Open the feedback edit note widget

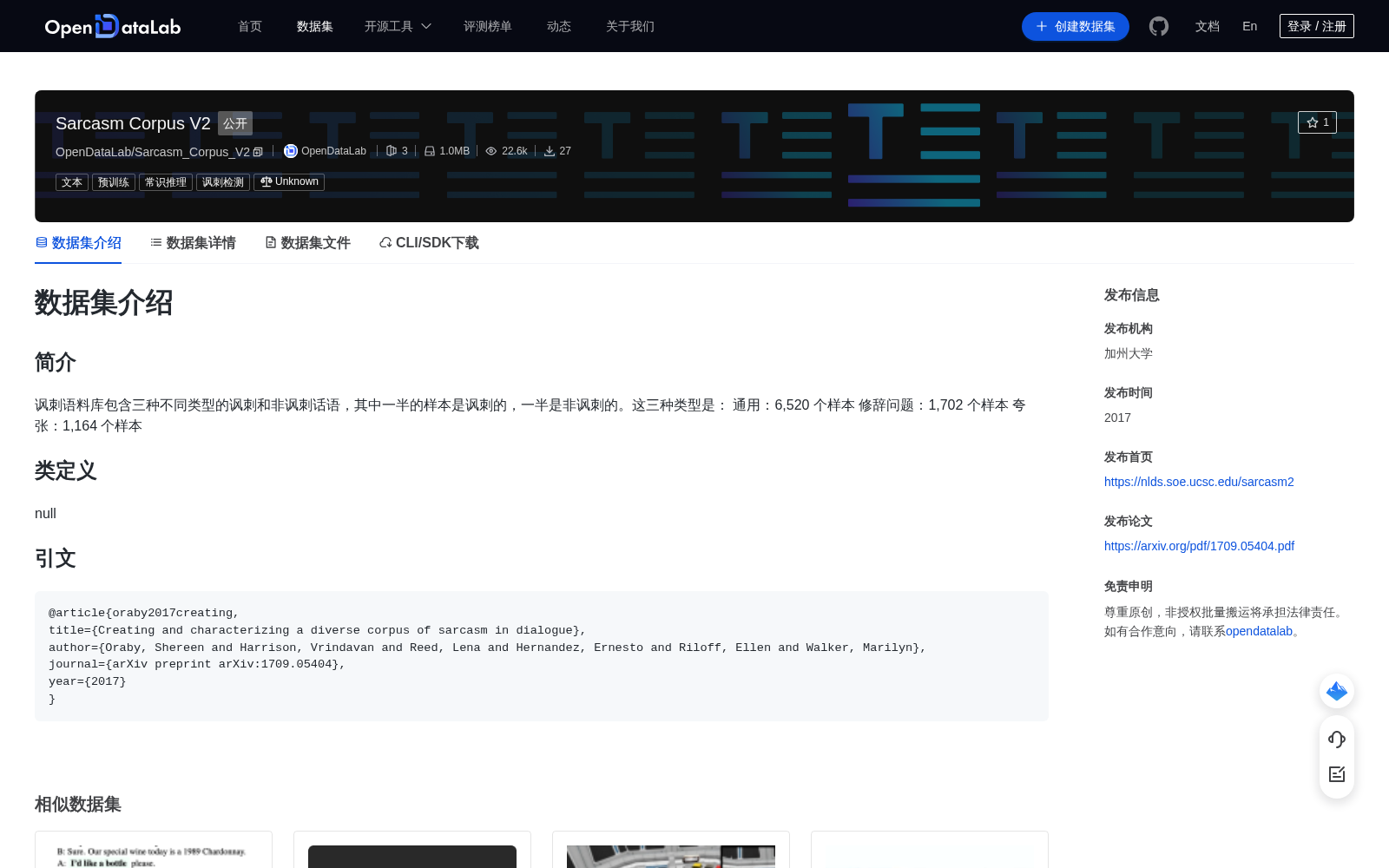[1337, 774]
